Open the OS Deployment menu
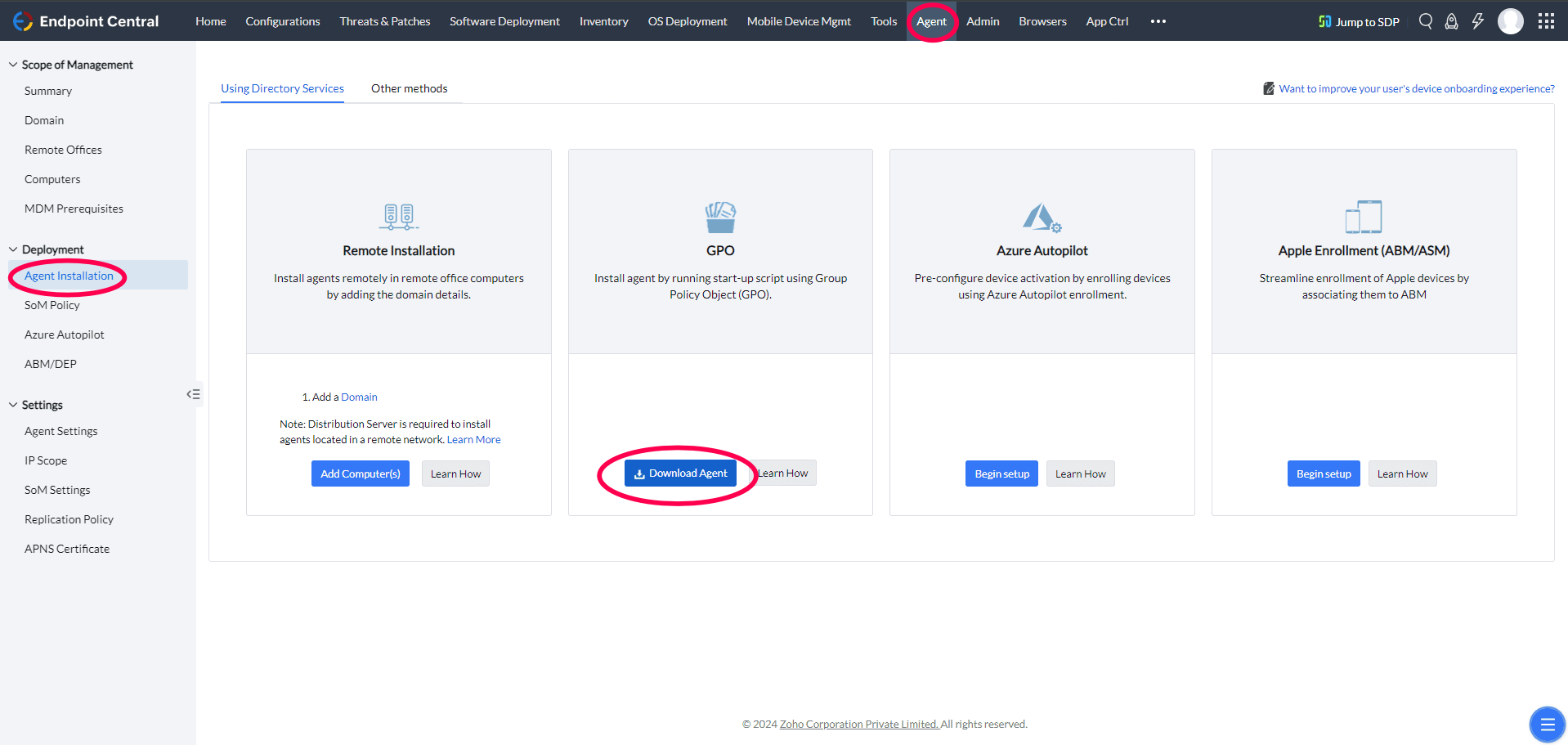Screen dimensions: 1568x745 point(688,21)
